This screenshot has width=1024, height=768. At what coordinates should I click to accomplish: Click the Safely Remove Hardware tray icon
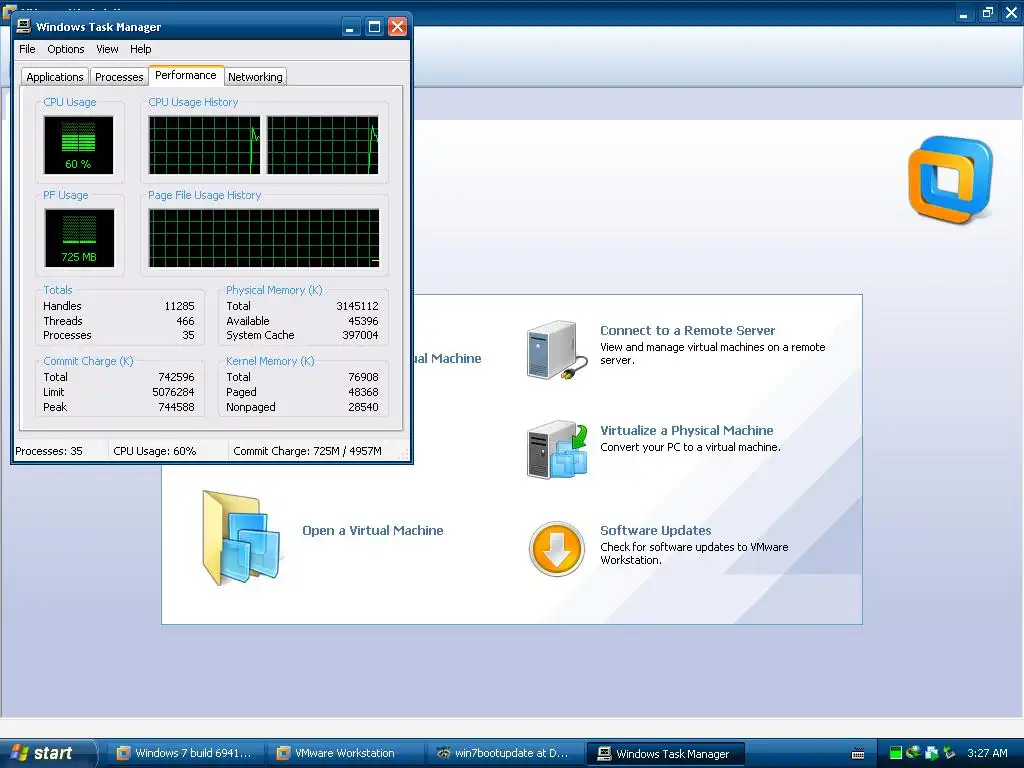pyautogui.click(x=949, y=753)
